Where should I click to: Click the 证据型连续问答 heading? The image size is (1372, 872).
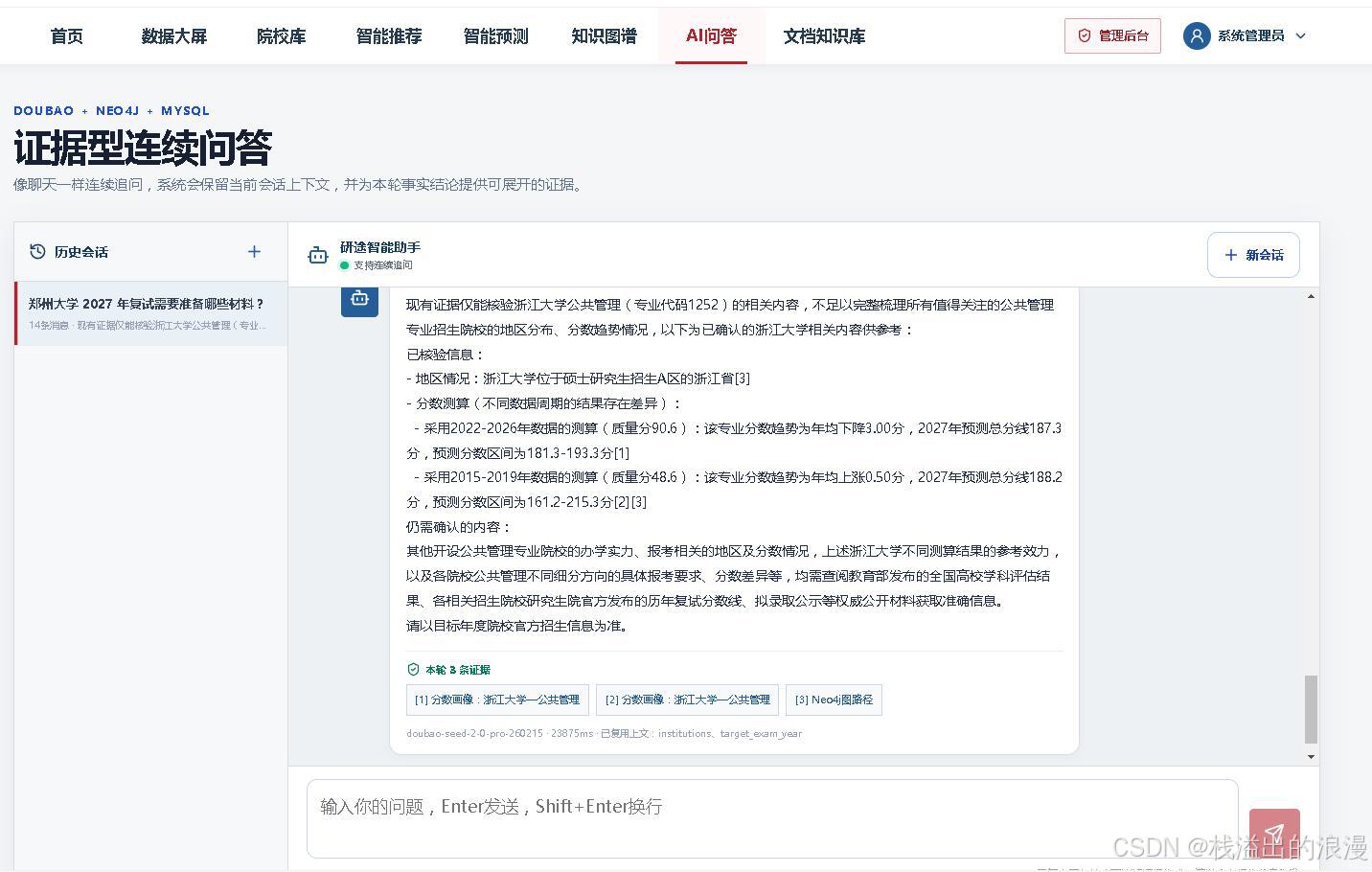(x=143, y=149)
